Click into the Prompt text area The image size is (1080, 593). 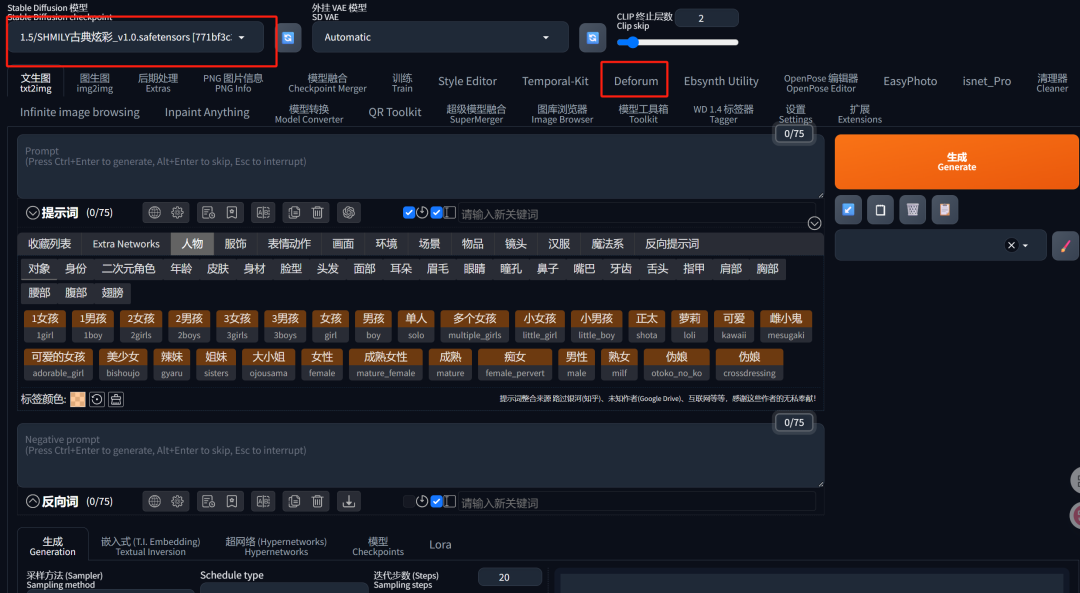tap(420, 166)
